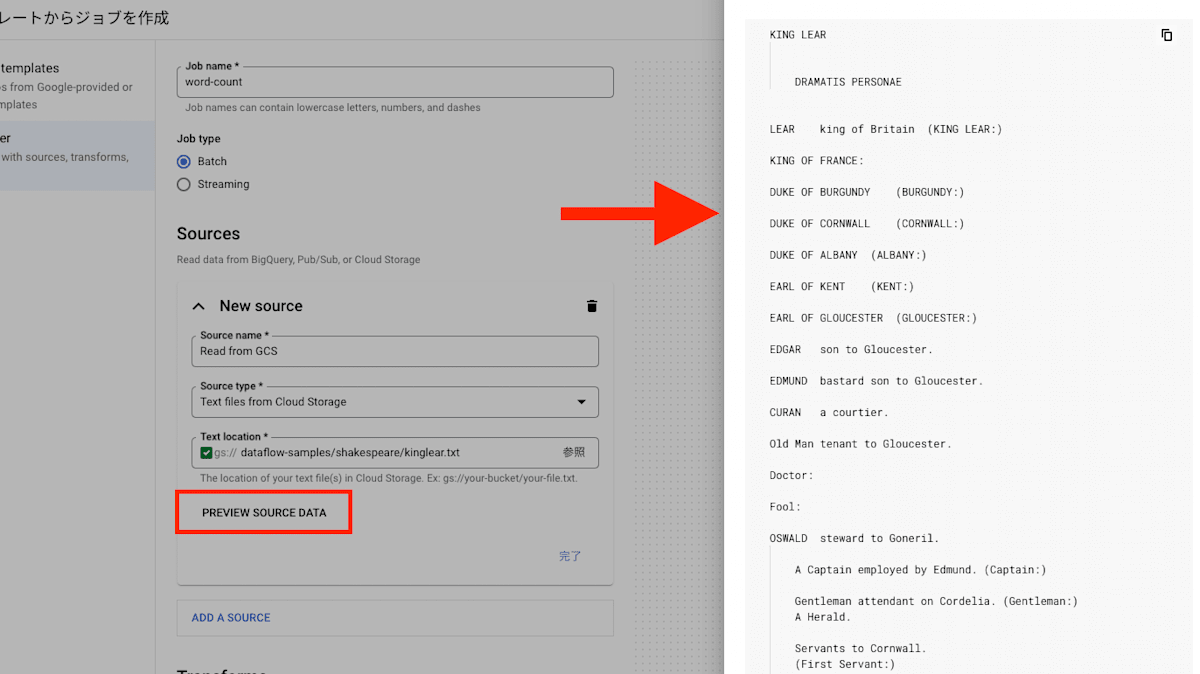
Task: Select the 'DUKE OF BURGUNDY' line
Action: point(867,192)
